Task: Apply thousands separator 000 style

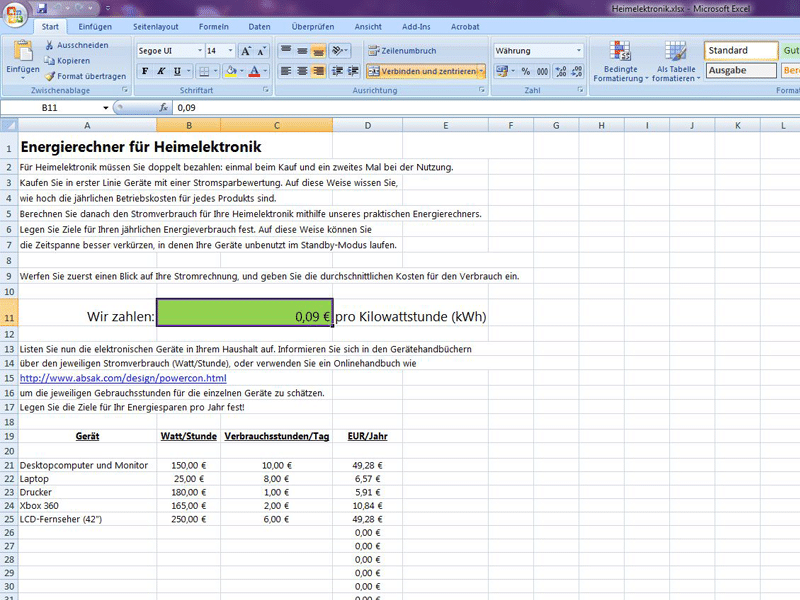Action: click(x=542, y=71)
